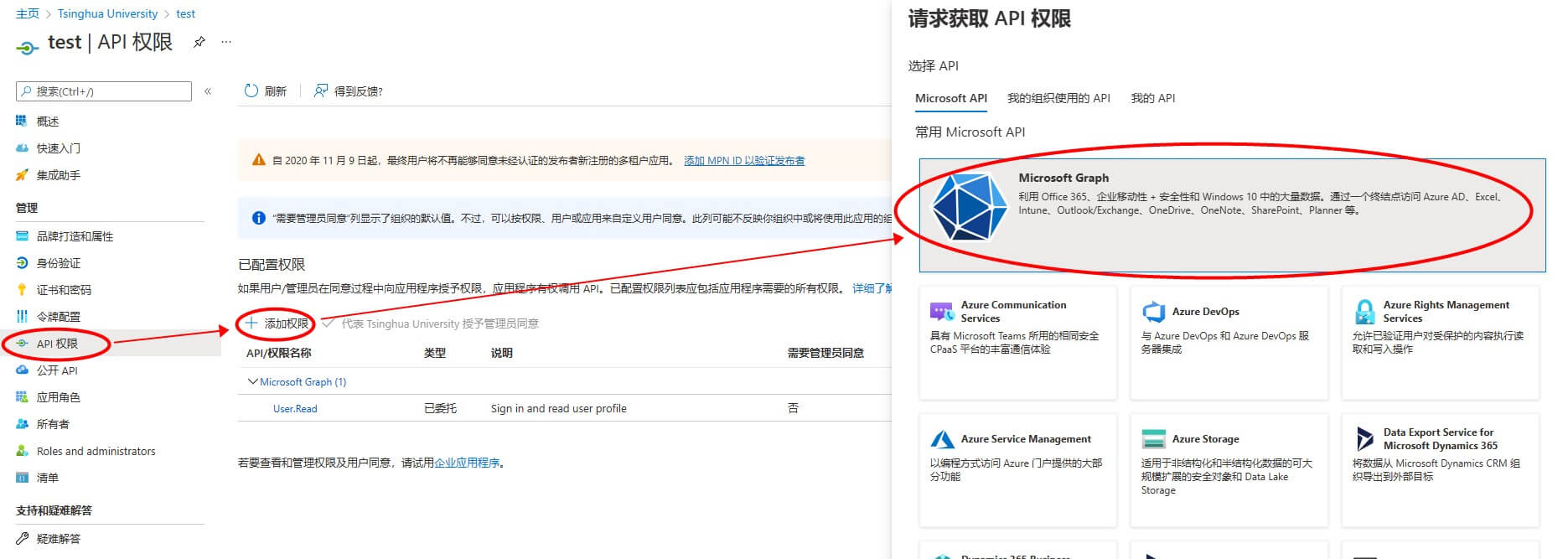Click the 常用 Microsoft API heading
The height and width of the screenshot is (559, 1568).
click(x=970, y=132)
